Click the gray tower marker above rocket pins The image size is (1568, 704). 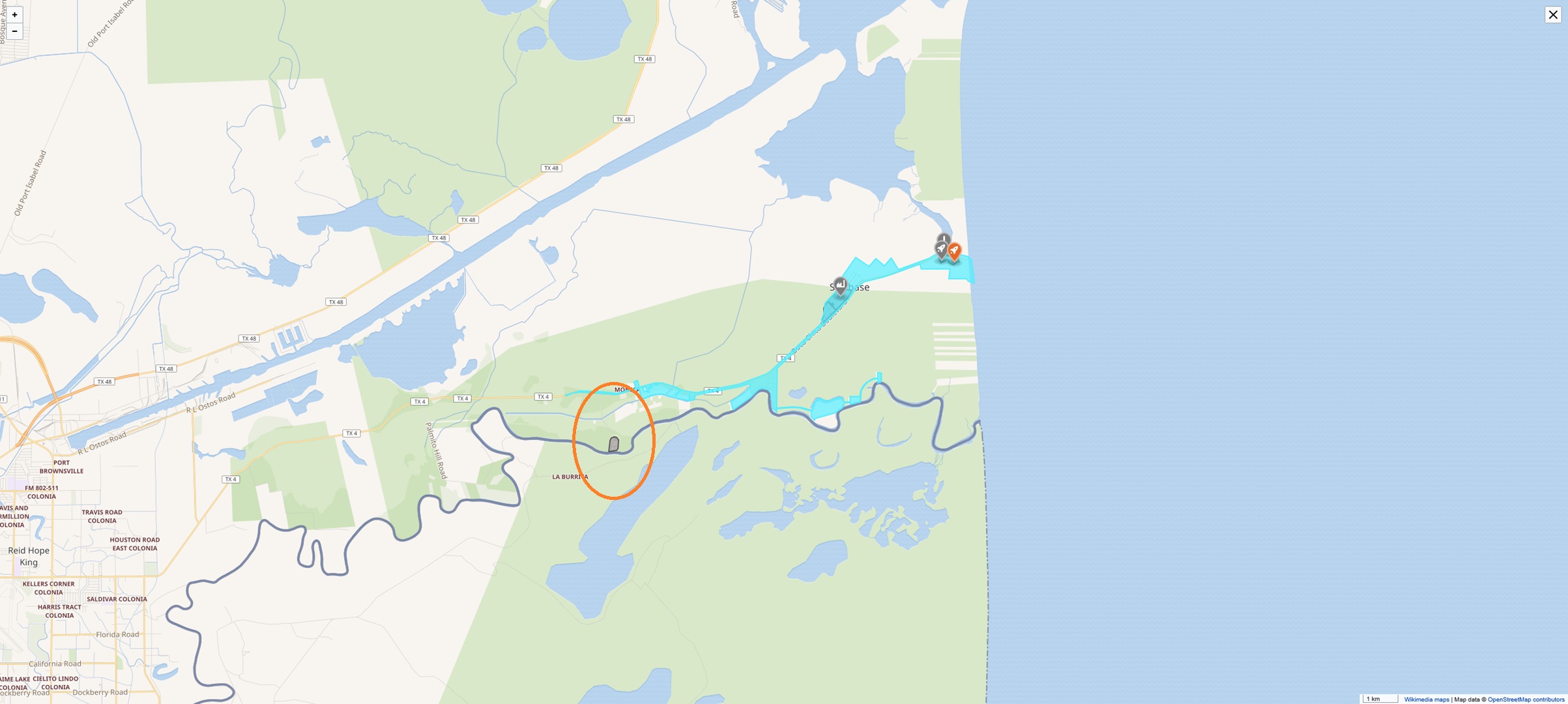tap(944, 239)
